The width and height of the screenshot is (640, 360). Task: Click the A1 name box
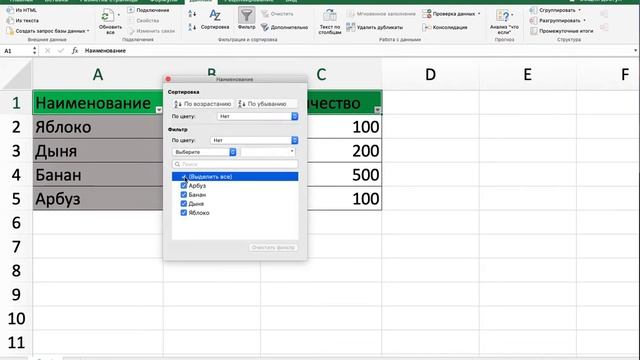pyautogui.click(x=16, y=51)
